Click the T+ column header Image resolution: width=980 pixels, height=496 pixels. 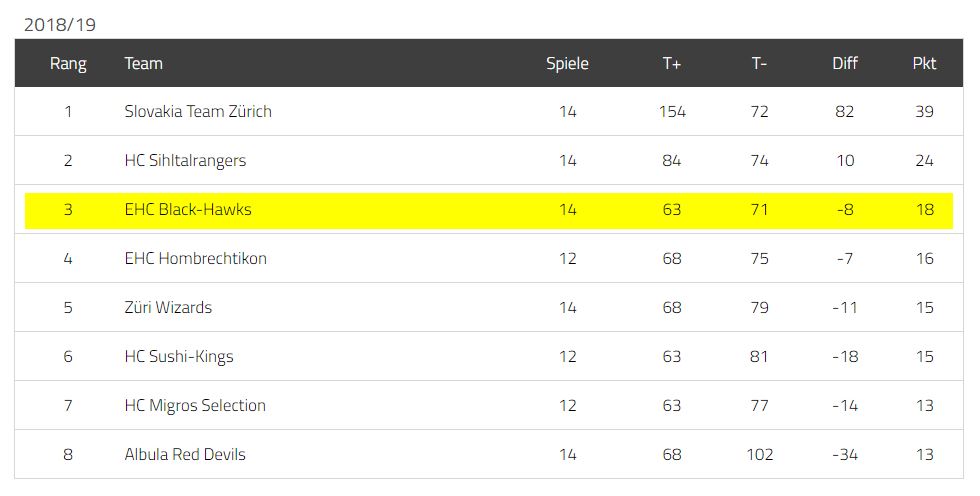click(x=671, y=63)
